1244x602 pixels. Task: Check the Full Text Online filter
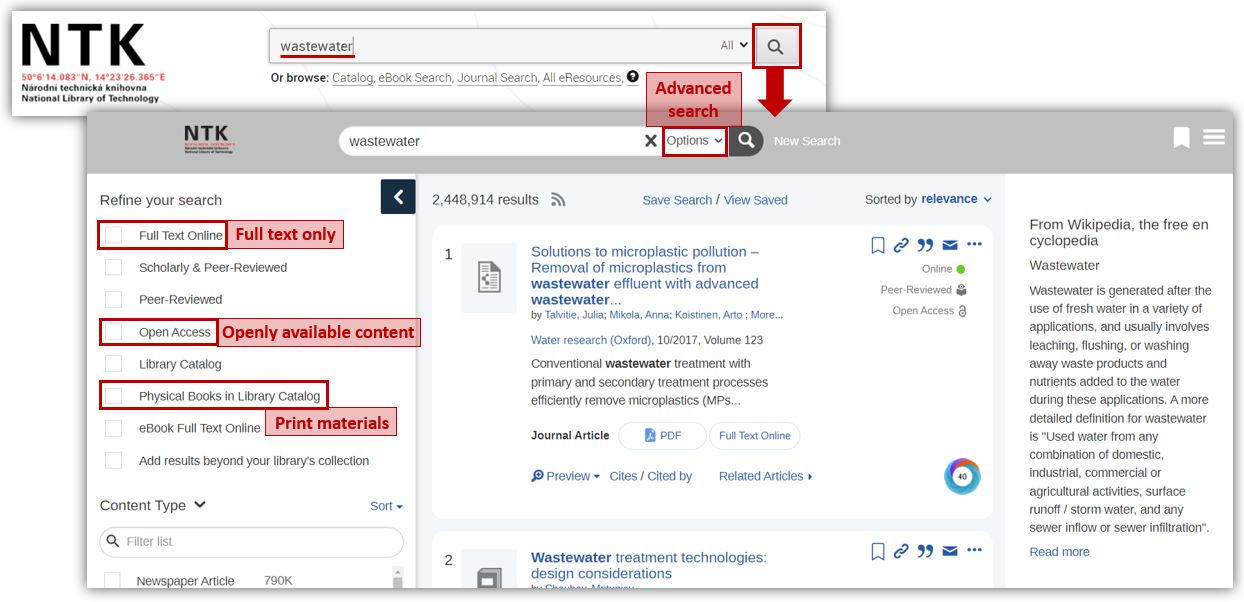(114, 235)
